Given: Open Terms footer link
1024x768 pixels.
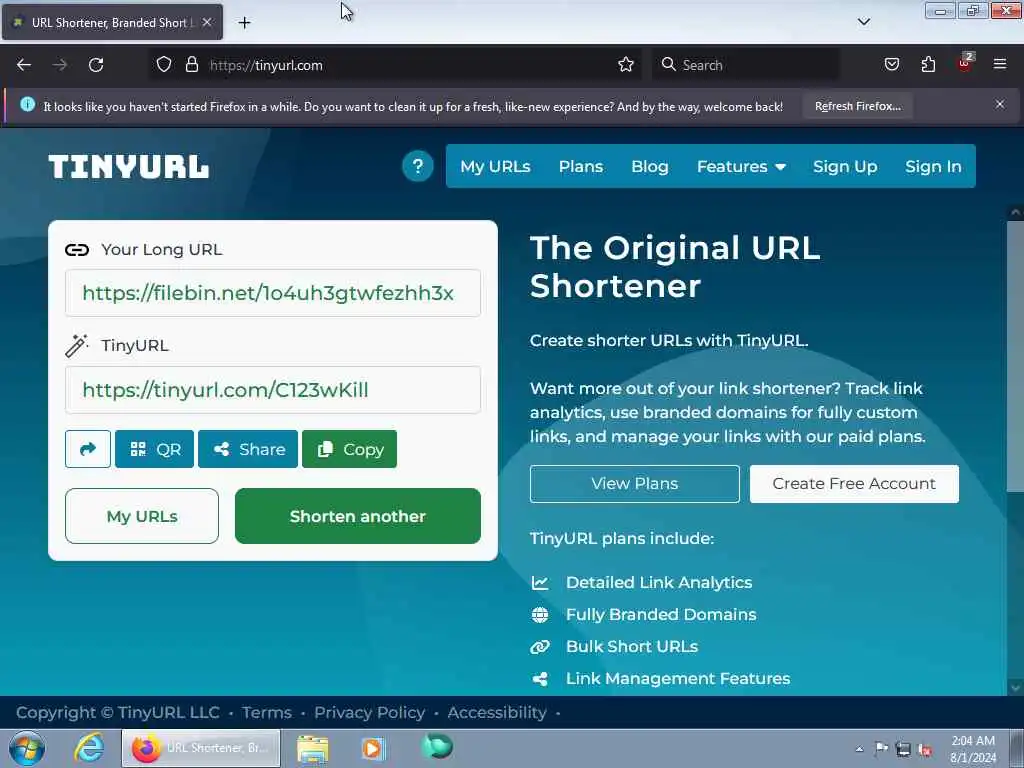Looking at the screenshot, I should [x=266, y=712].
